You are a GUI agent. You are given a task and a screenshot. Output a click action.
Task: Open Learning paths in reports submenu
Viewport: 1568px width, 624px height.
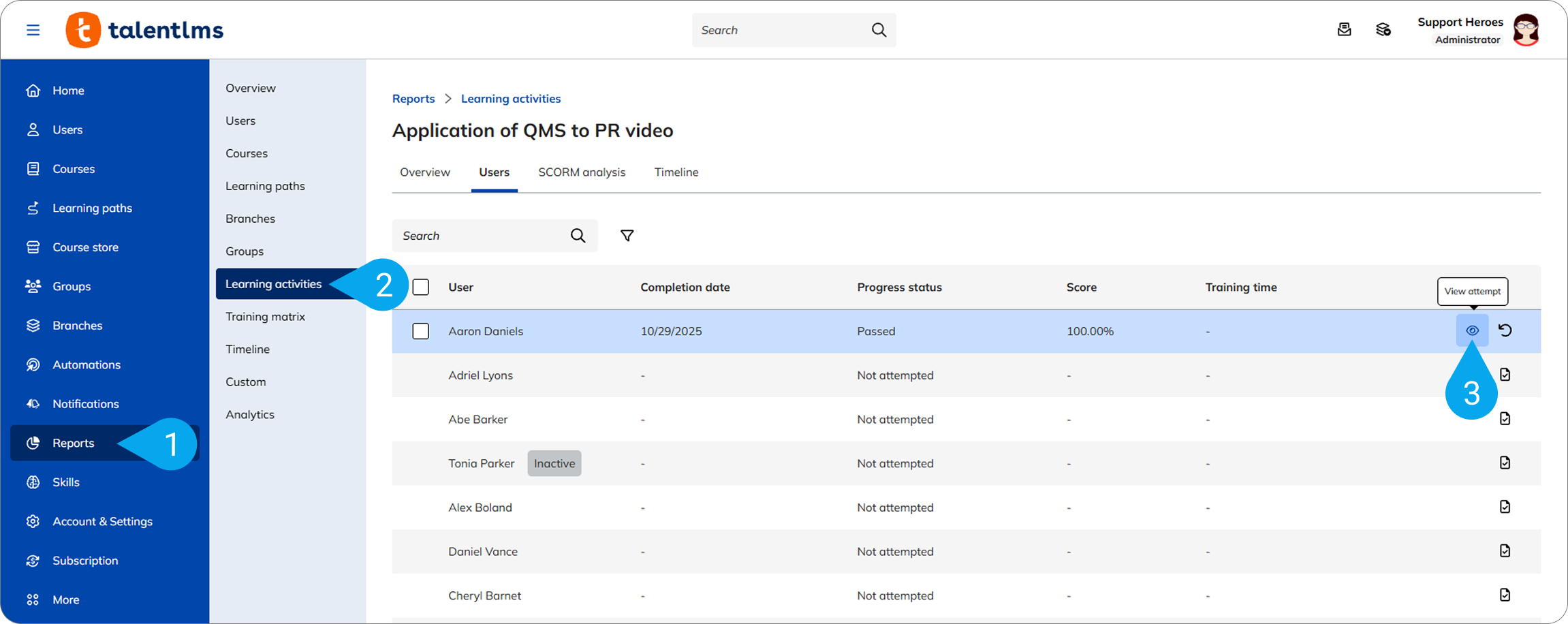point(265,186)
